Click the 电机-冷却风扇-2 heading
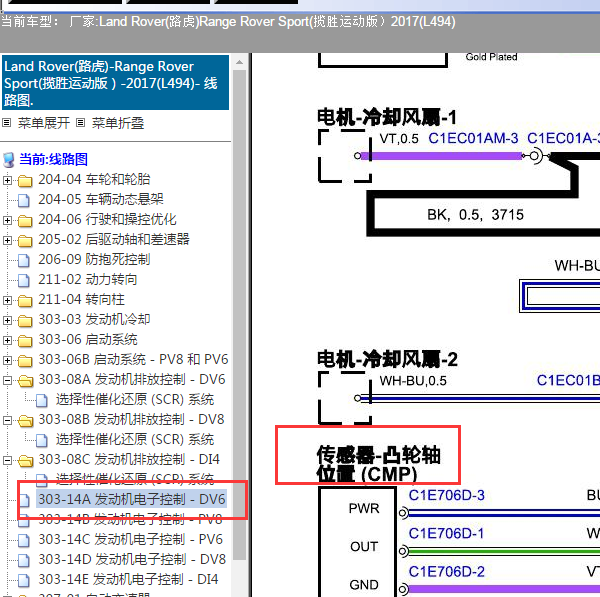The height and width of the screenshot is (597, 600). 387,359
